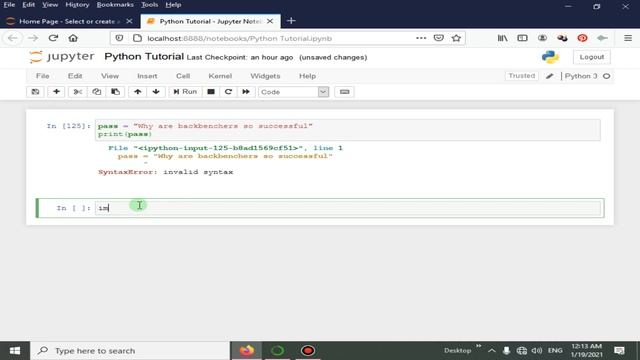The width and height of the screenshot is (640, 360).
Task: Open the notification center icon
Action: point(620,351)
